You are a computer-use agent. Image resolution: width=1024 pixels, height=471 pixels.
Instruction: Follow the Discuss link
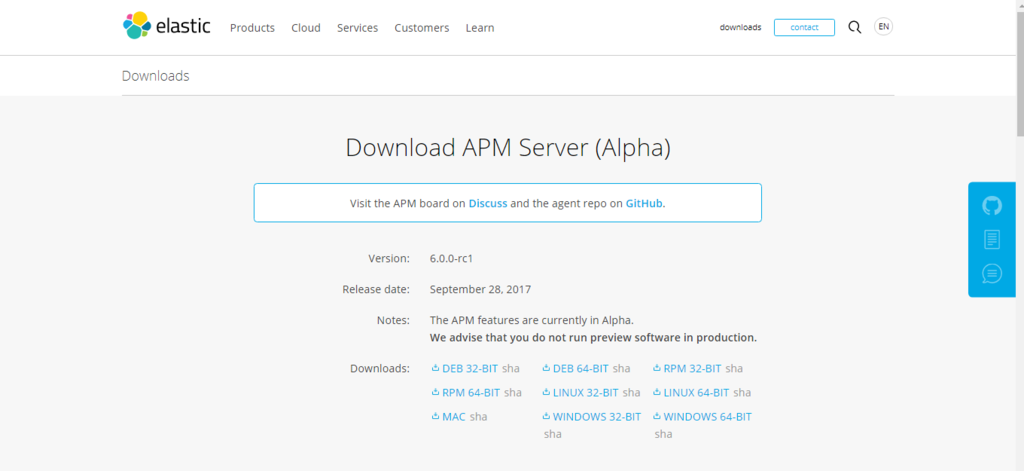click(488, 203)
